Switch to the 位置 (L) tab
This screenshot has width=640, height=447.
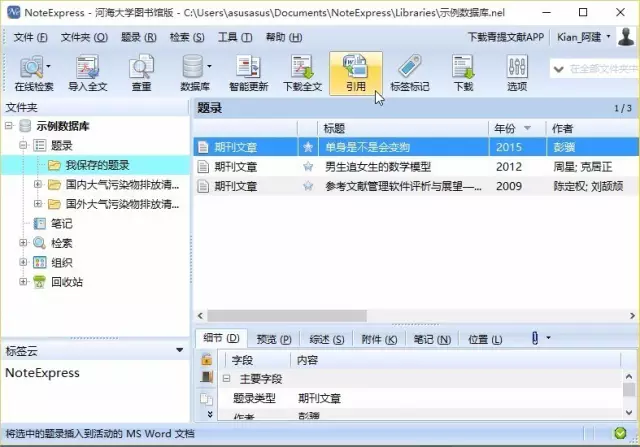[485, 339]
